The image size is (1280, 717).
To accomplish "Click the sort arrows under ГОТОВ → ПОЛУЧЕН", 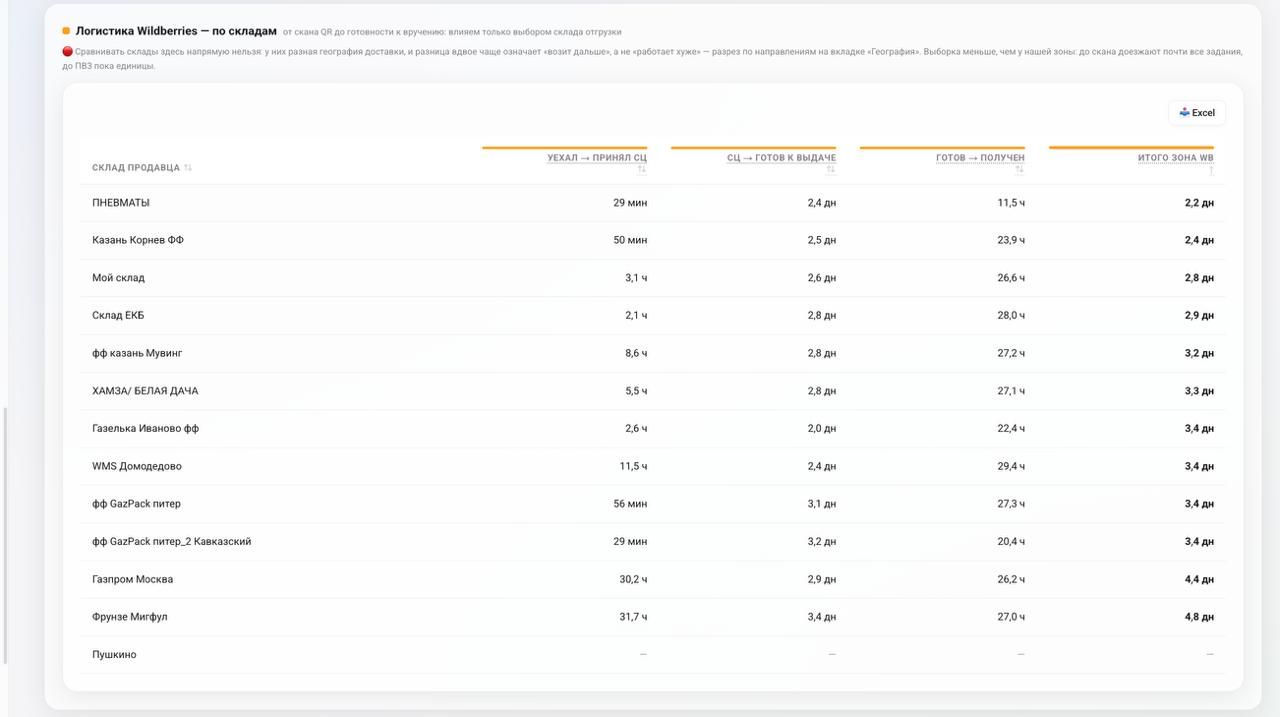I will coord(1020,170).
